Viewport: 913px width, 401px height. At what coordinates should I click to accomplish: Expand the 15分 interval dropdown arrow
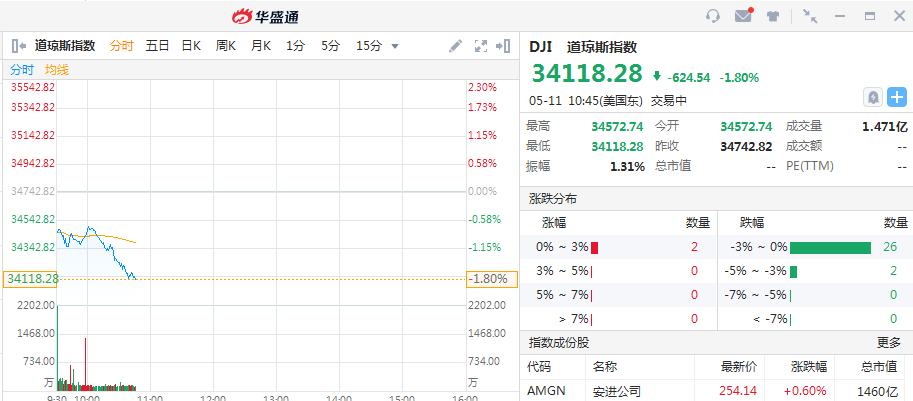(395, 46)
